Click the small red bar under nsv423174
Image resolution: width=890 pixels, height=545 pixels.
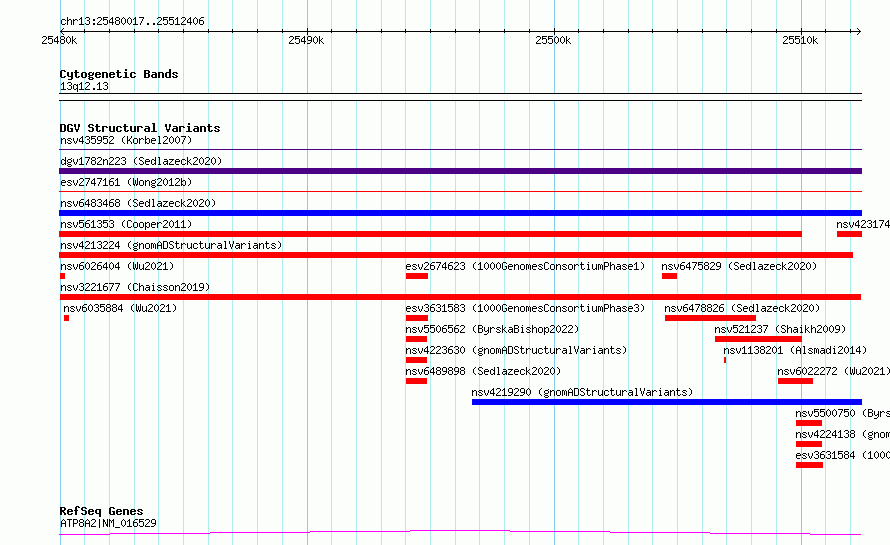tap(849, 234)
